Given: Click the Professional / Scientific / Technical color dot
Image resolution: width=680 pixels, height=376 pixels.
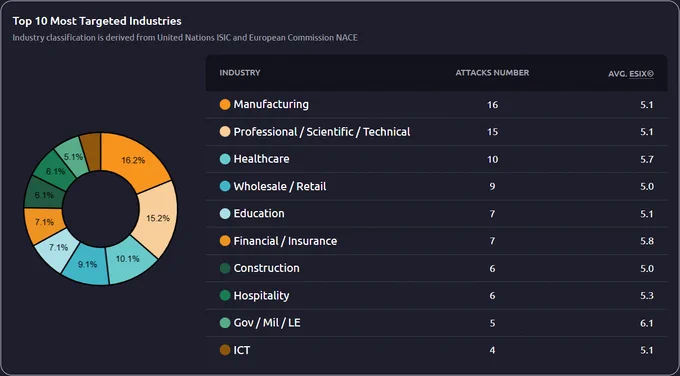Looking at the screenshot, I should [225, 132].
